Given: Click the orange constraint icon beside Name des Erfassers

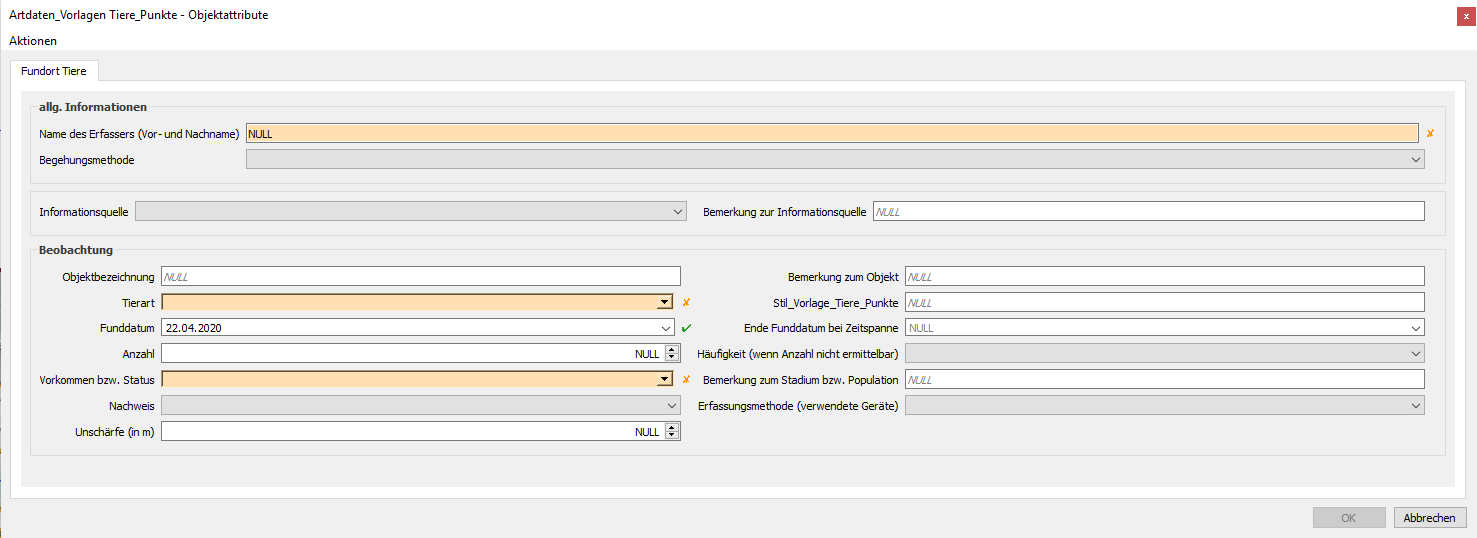Looking at the screenshot, I should pos(1430,134).
